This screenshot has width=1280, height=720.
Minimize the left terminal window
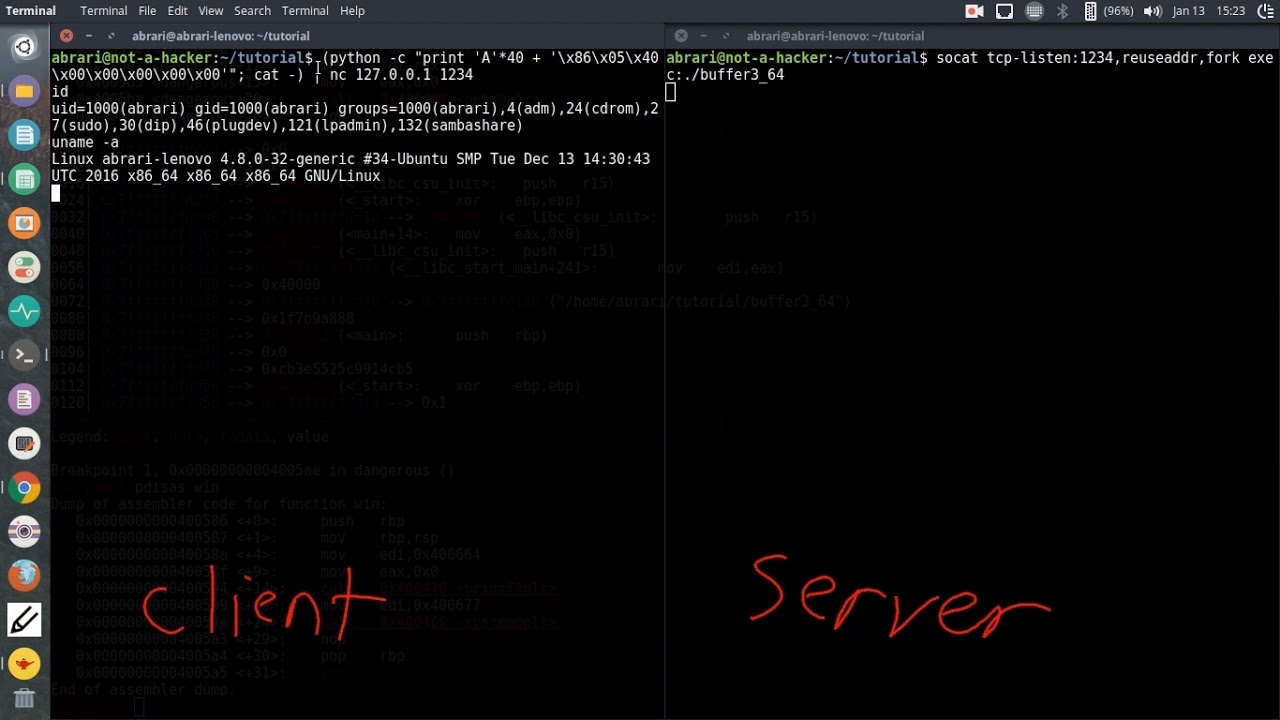point(88,36)
